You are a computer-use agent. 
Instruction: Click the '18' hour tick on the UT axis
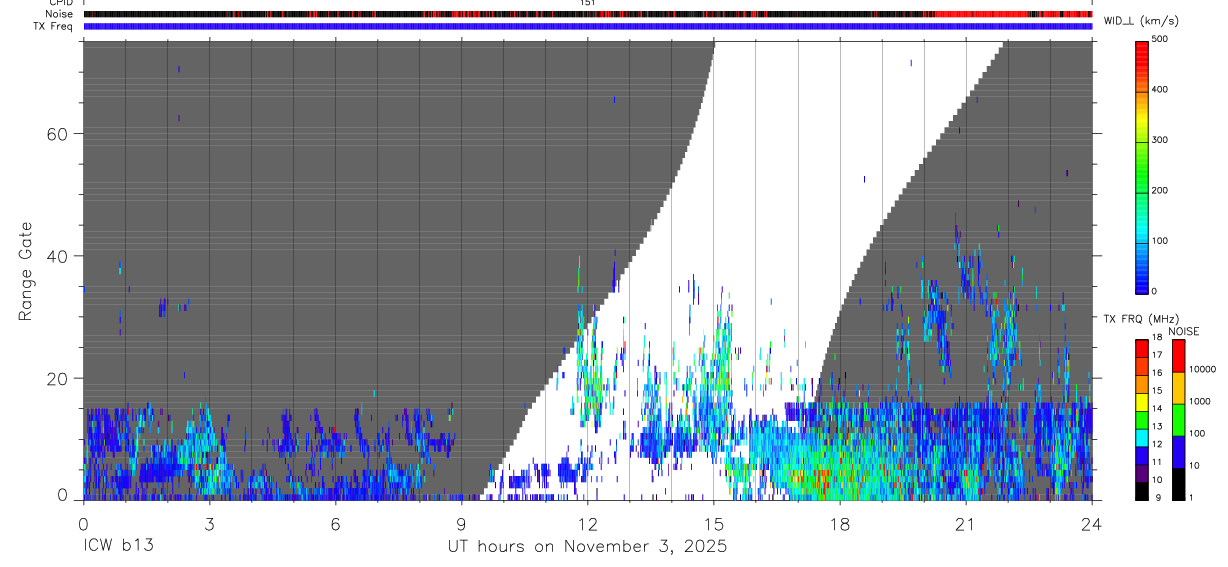pos(840,524)
